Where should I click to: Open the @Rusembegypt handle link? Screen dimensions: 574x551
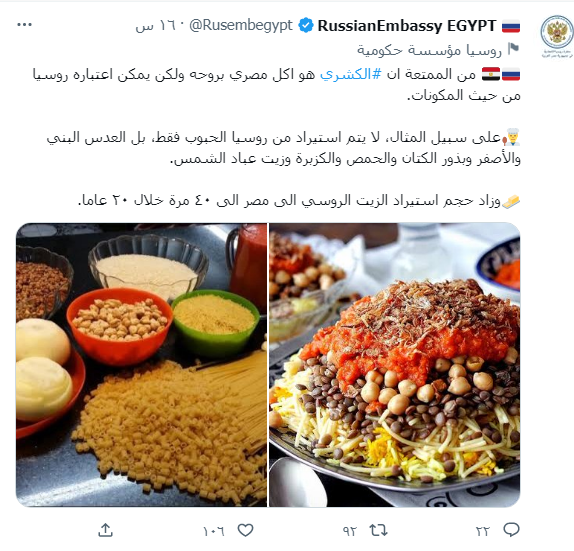pos(241,26)
